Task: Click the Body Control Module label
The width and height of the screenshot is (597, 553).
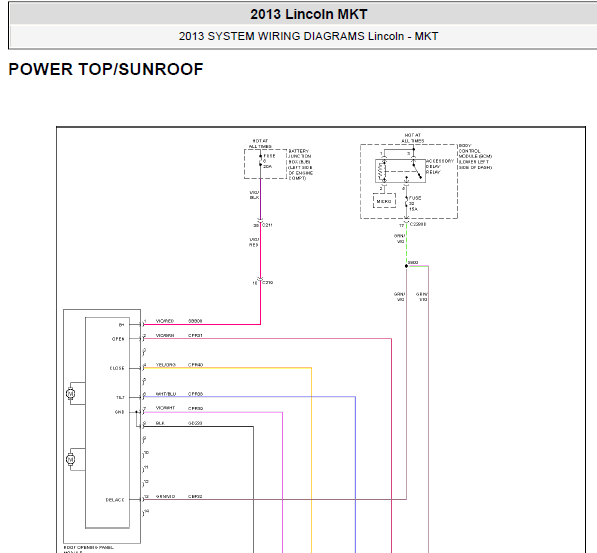Action: pos(475,157)
